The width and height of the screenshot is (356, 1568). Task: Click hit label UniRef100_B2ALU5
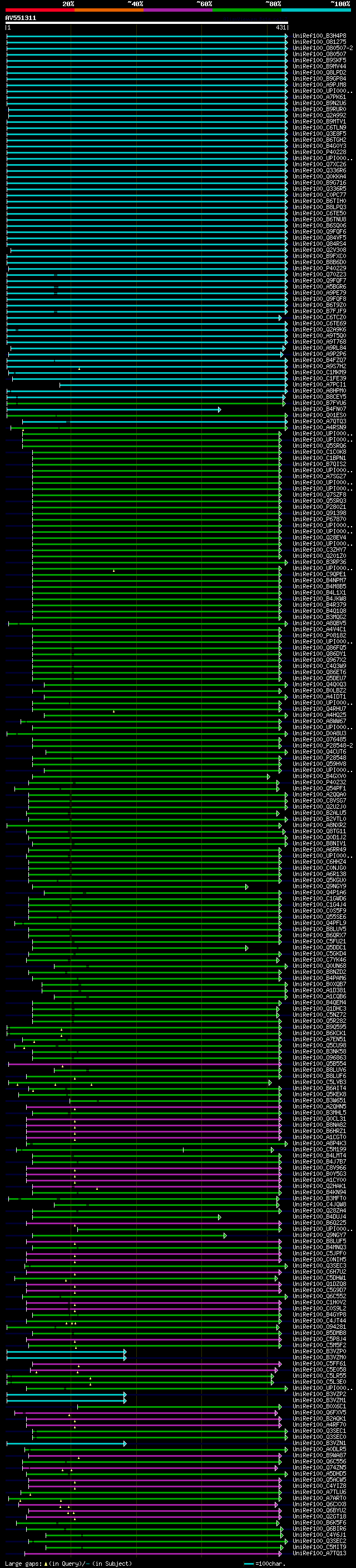click(x=319, y=813)
